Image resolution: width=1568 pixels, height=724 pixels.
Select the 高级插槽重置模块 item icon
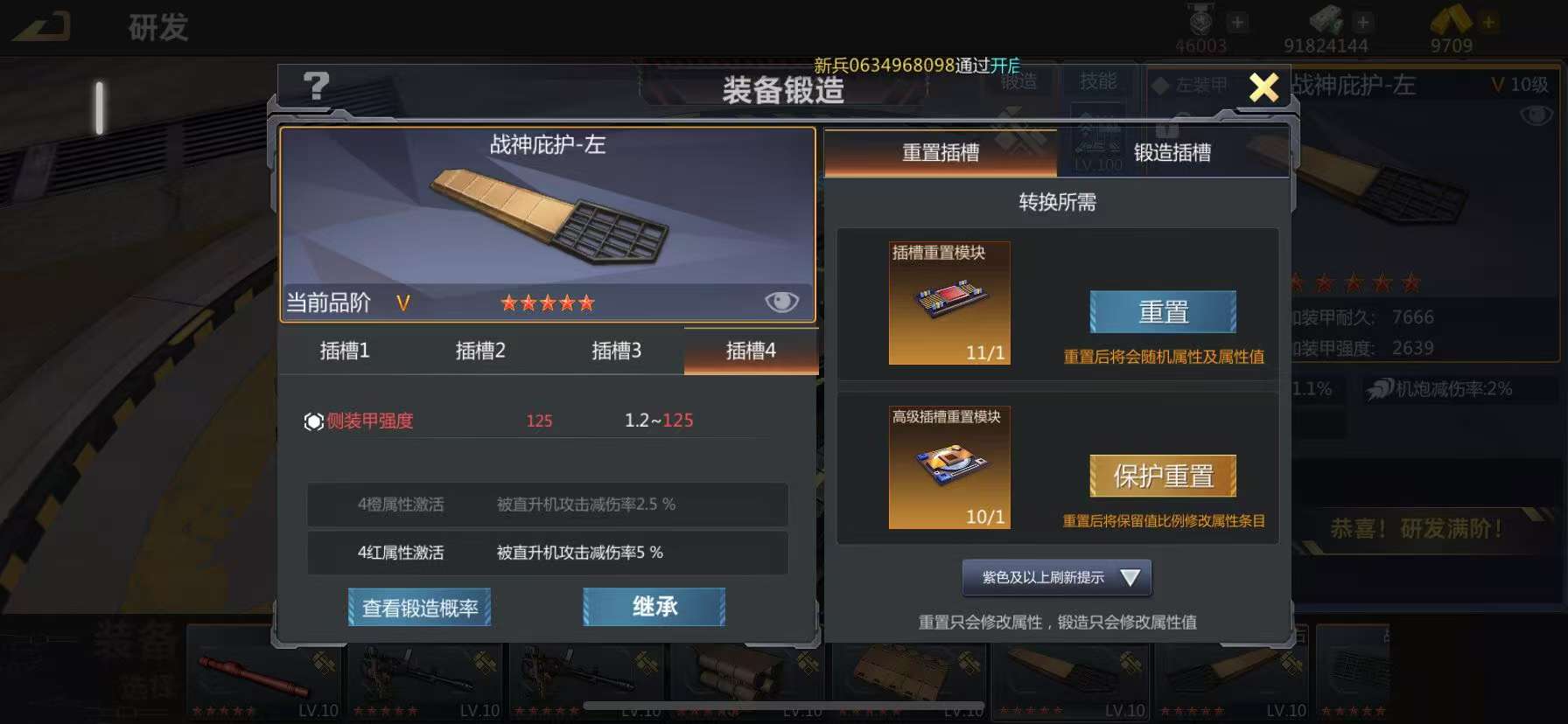(949, 467)
